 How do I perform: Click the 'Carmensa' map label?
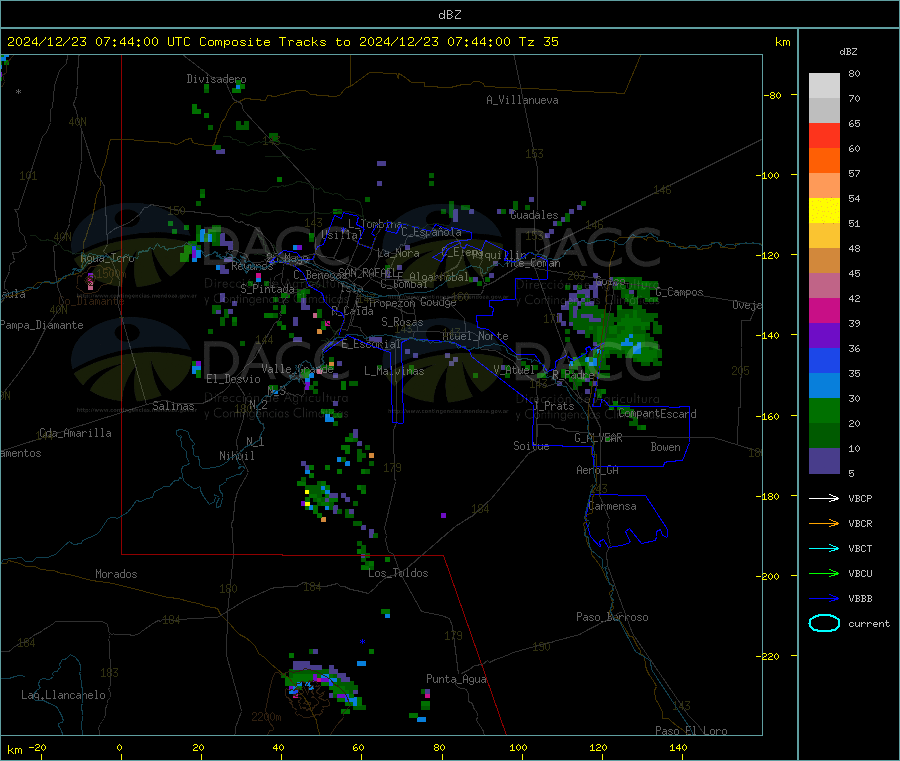coord(612,506)
